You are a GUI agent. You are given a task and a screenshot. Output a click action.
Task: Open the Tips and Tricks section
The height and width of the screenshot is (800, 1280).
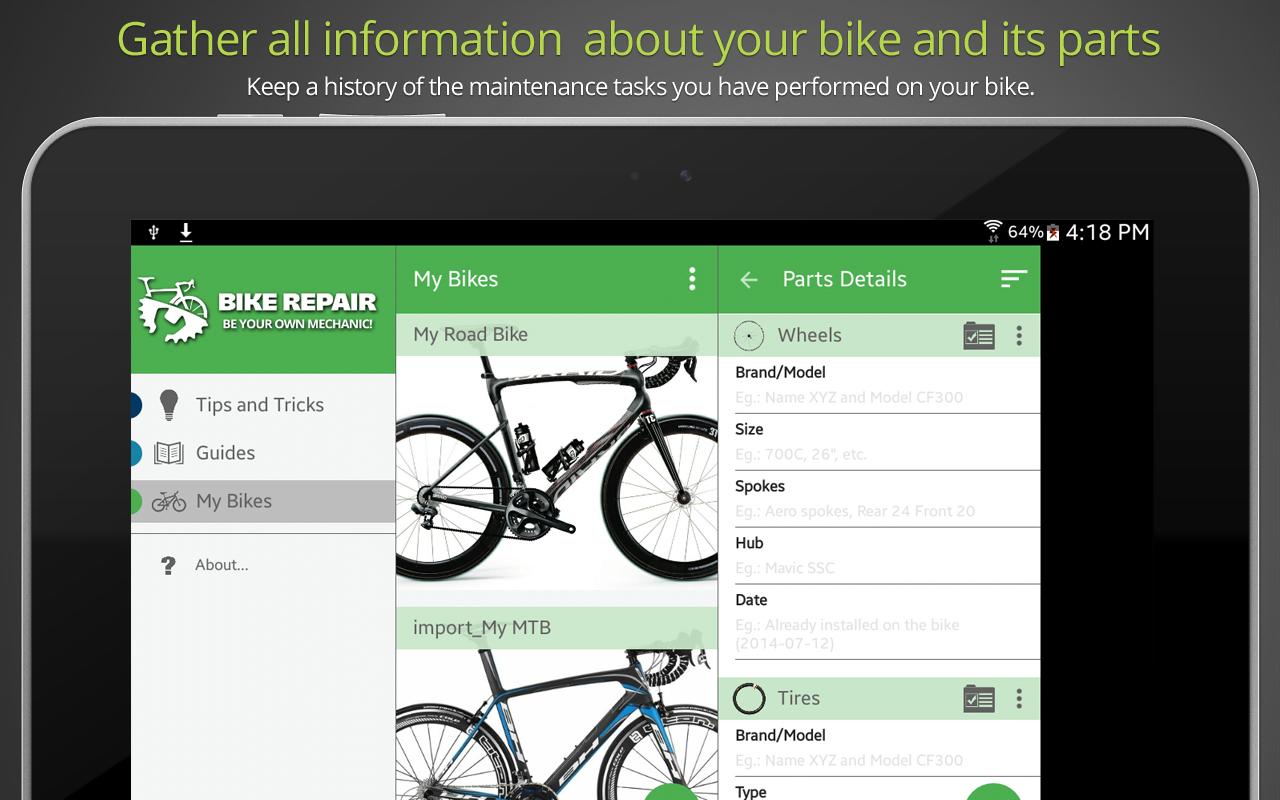coord(263,405)
